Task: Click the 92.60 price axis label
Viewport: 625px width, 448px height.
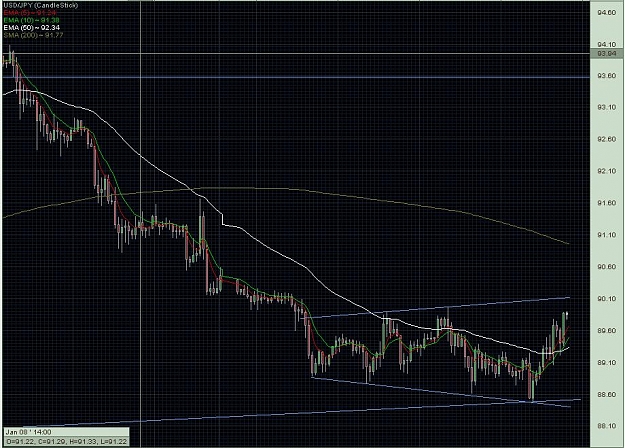Action: [x=606, y=140]
